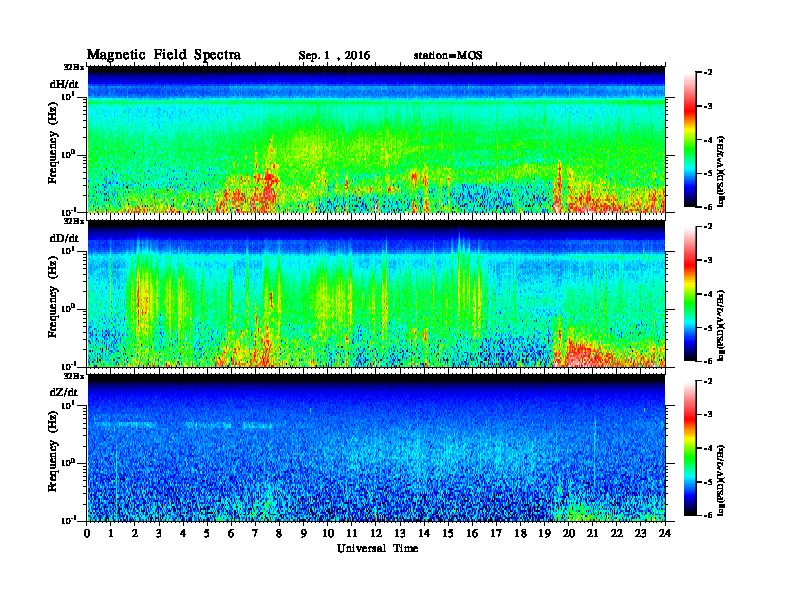Click hour tick label '15' on time axis
The width and height of the screenshot is (792, 612).
pos(448,533)
